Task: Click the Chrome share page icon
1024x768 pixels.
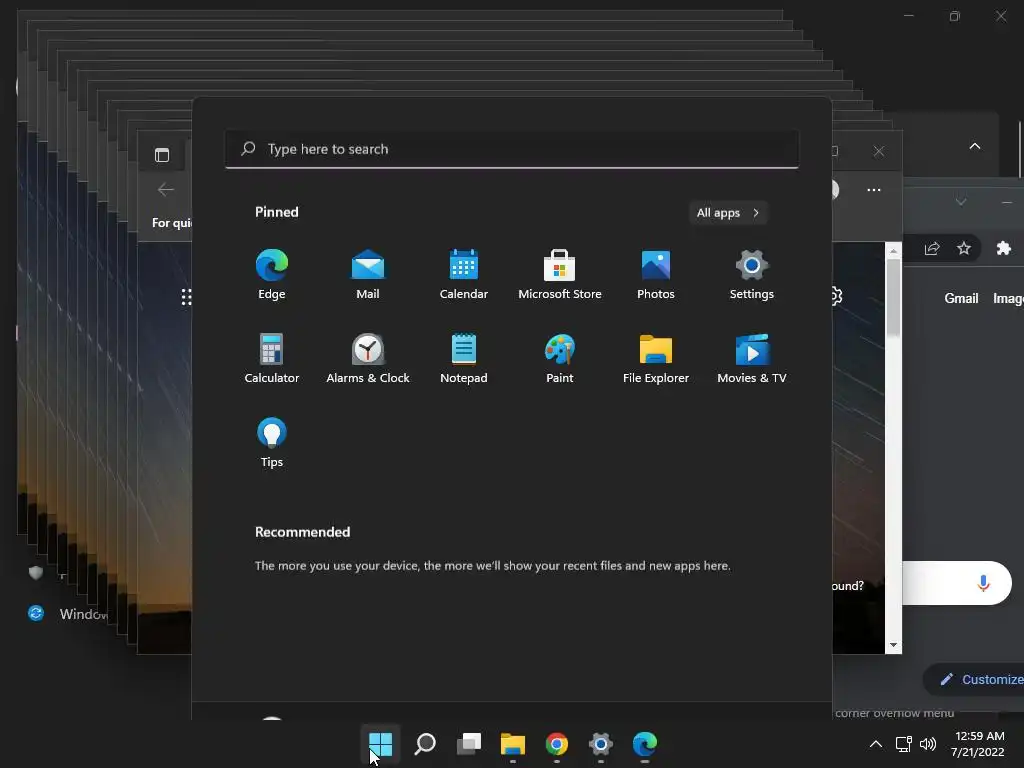Action: 932,249
